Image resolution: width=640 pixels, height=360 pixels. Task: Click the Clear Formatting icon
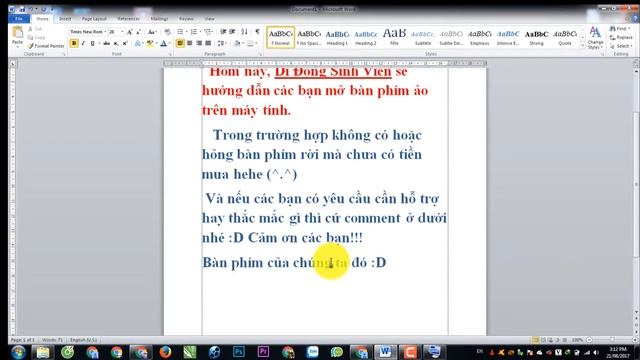click(167, 32)
